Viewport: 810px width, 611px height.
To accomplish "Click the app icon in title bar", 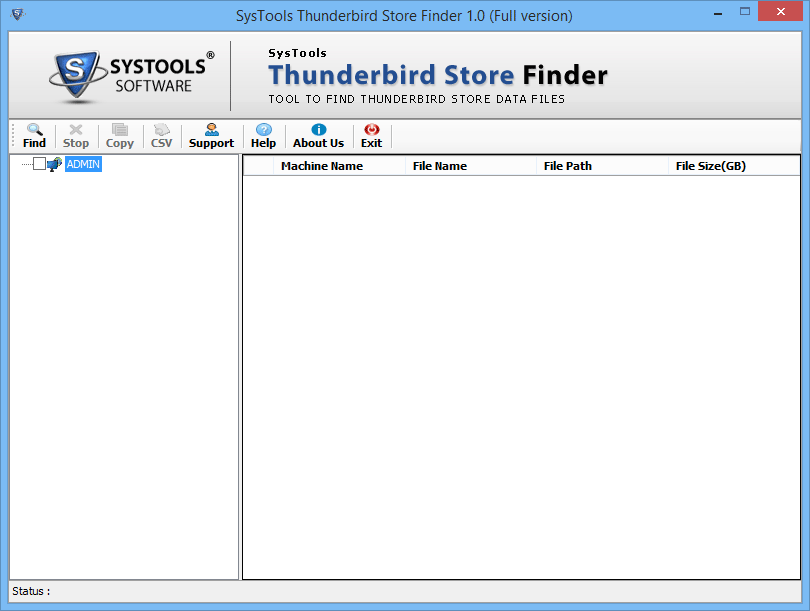I will pos(18,14).
